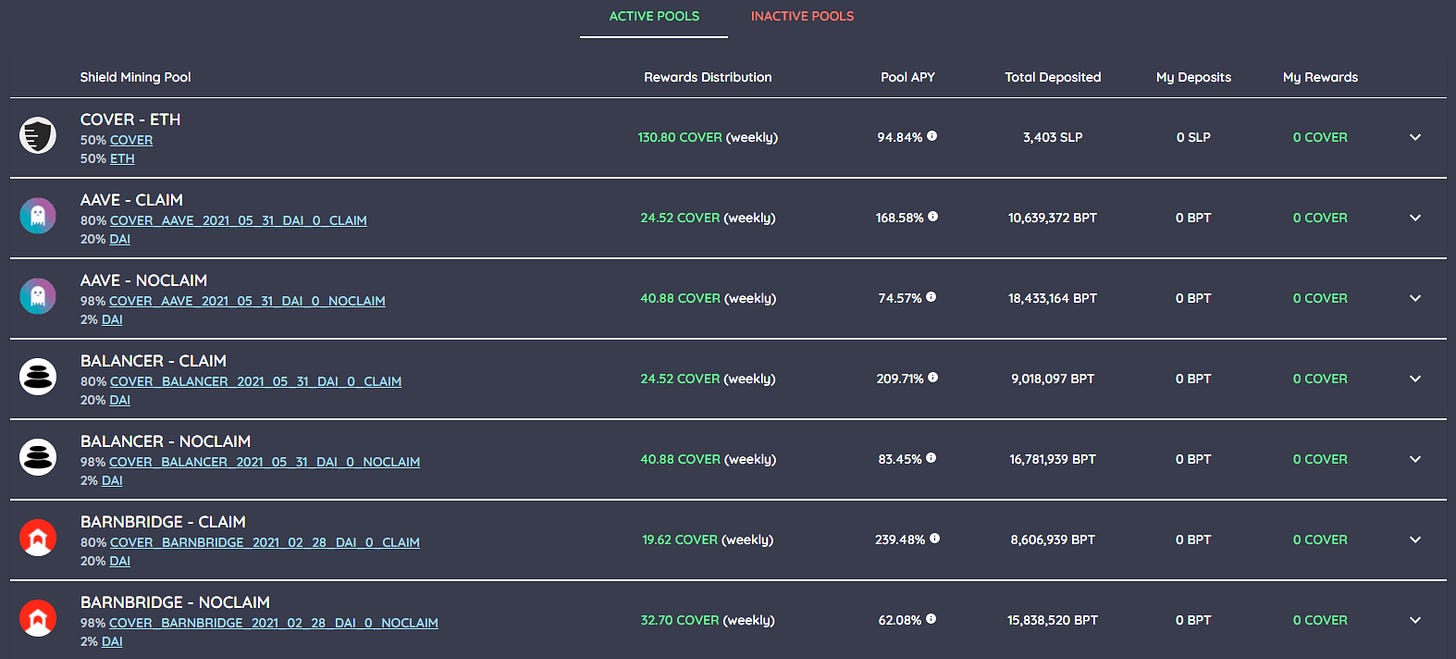
Task: Open the DAI link under BARNBRIDGE - NOCLAIM
Action: [112, 642]
